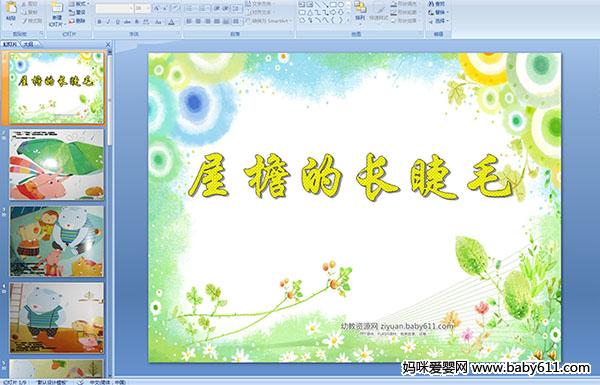Select the oval shape in shapes gallery
The height and width of the screenshot is (385, 600).
click(x=341, y=5)
